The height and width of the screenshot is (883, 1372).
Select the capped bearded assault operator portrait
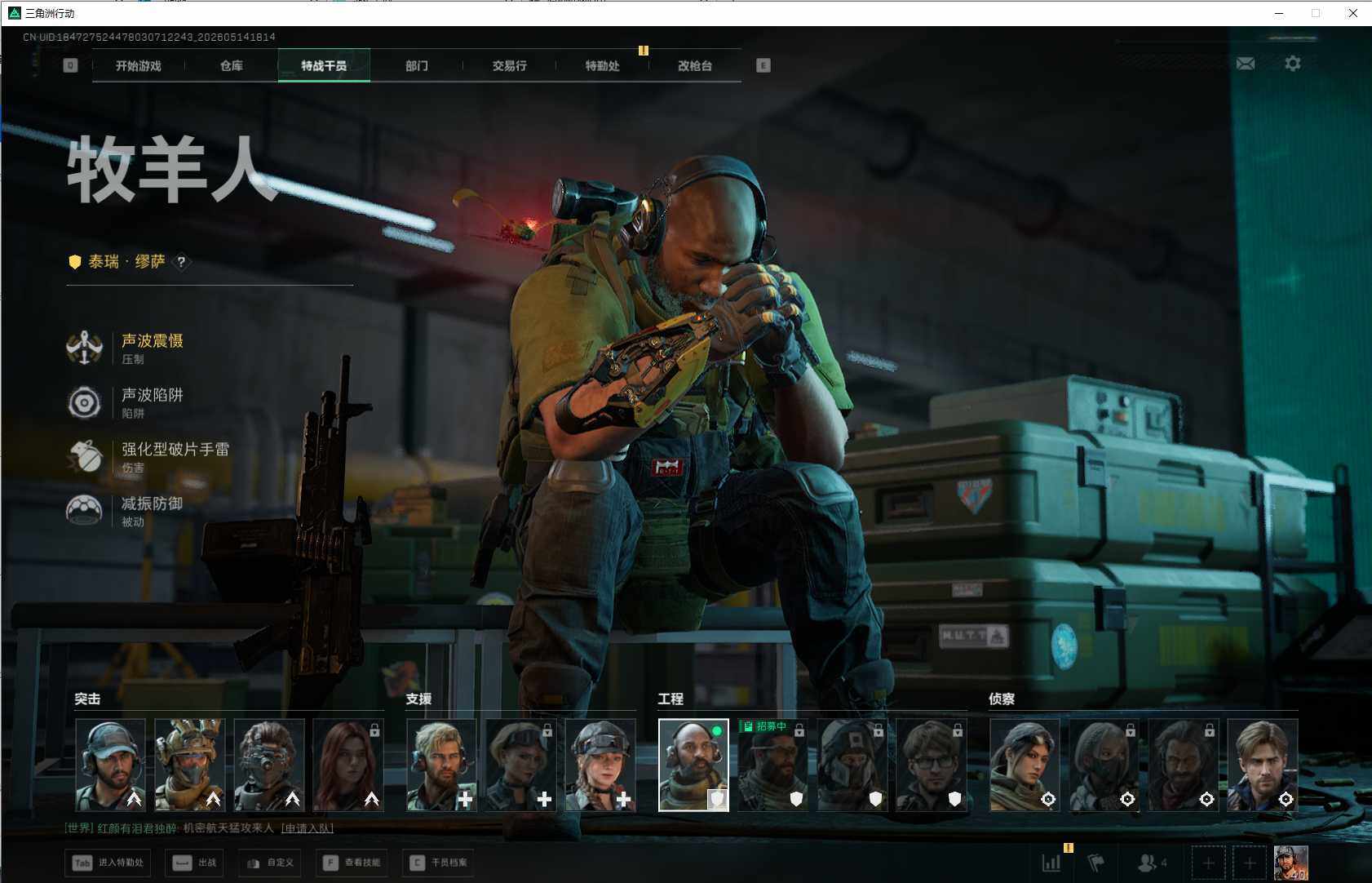pos(110,765)
